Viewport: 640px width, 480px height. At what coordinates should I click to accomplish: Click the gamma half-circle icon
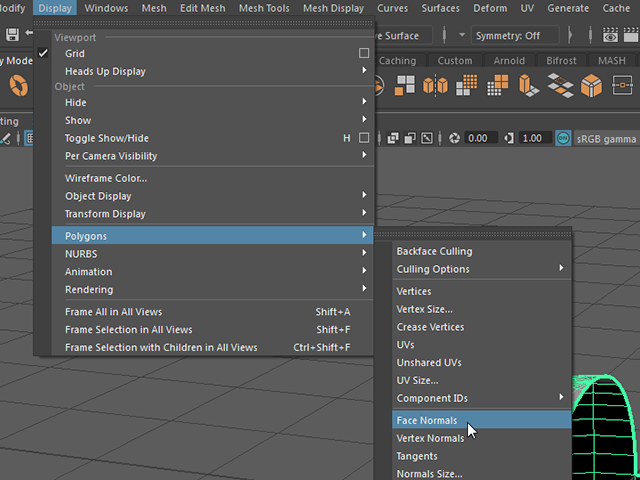pos(509,138)
